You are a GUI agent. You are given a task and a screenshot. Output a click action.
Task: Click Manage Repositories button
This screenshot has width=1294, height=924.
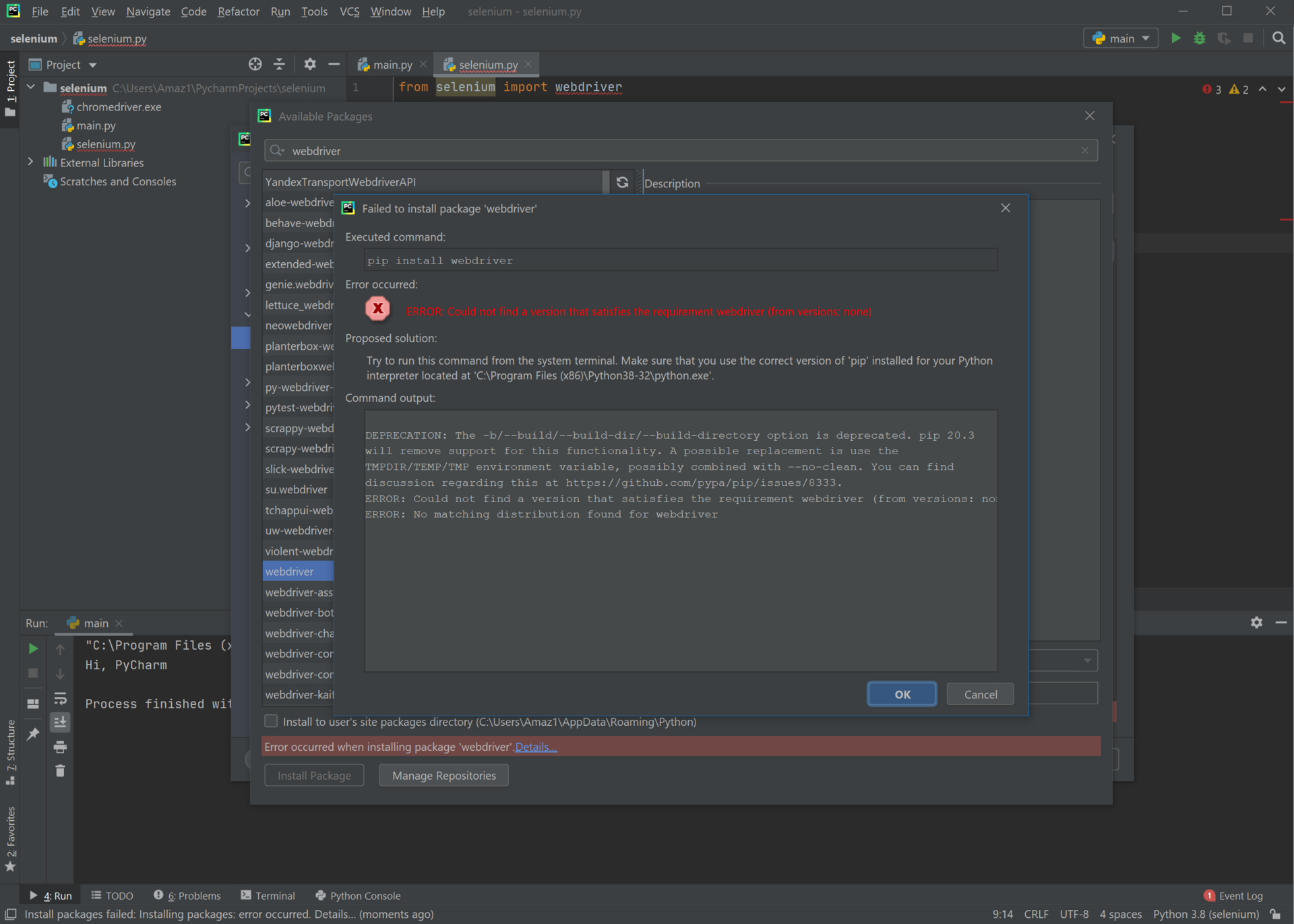pyautogui.click(x=443, y=776)
